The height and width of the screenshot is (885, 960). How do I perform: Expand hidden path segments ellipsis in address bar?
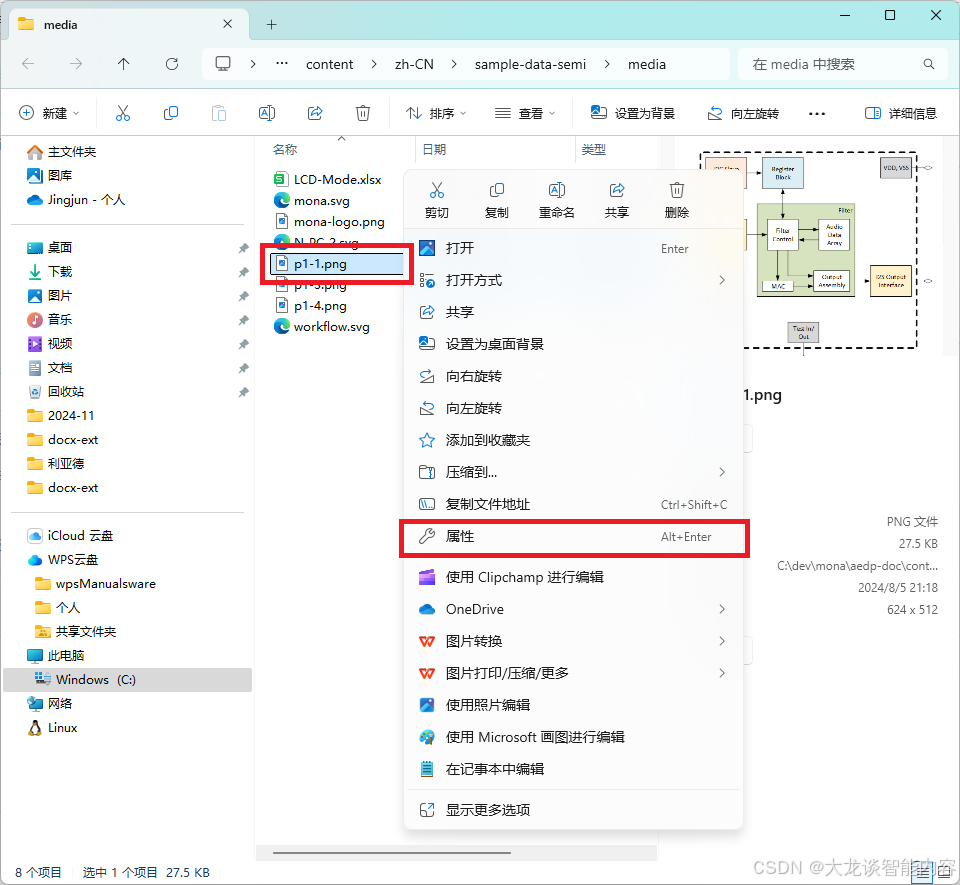click(x=282, y=64)
